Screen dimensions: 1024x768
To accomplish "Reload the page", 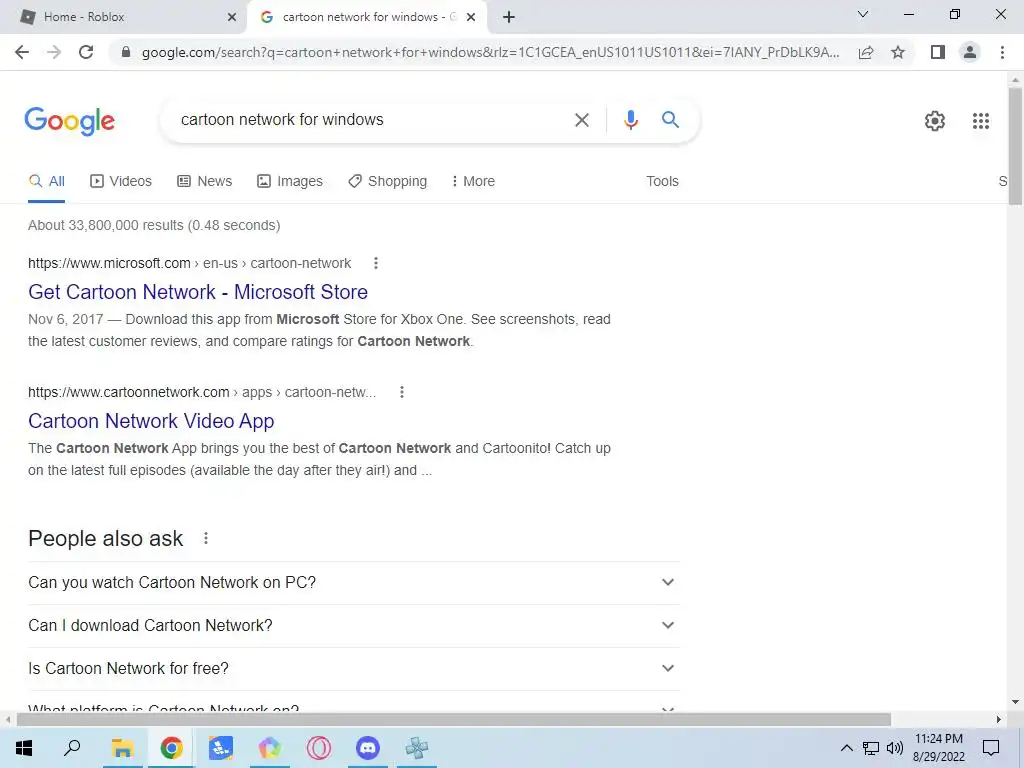I will [86, 52].
